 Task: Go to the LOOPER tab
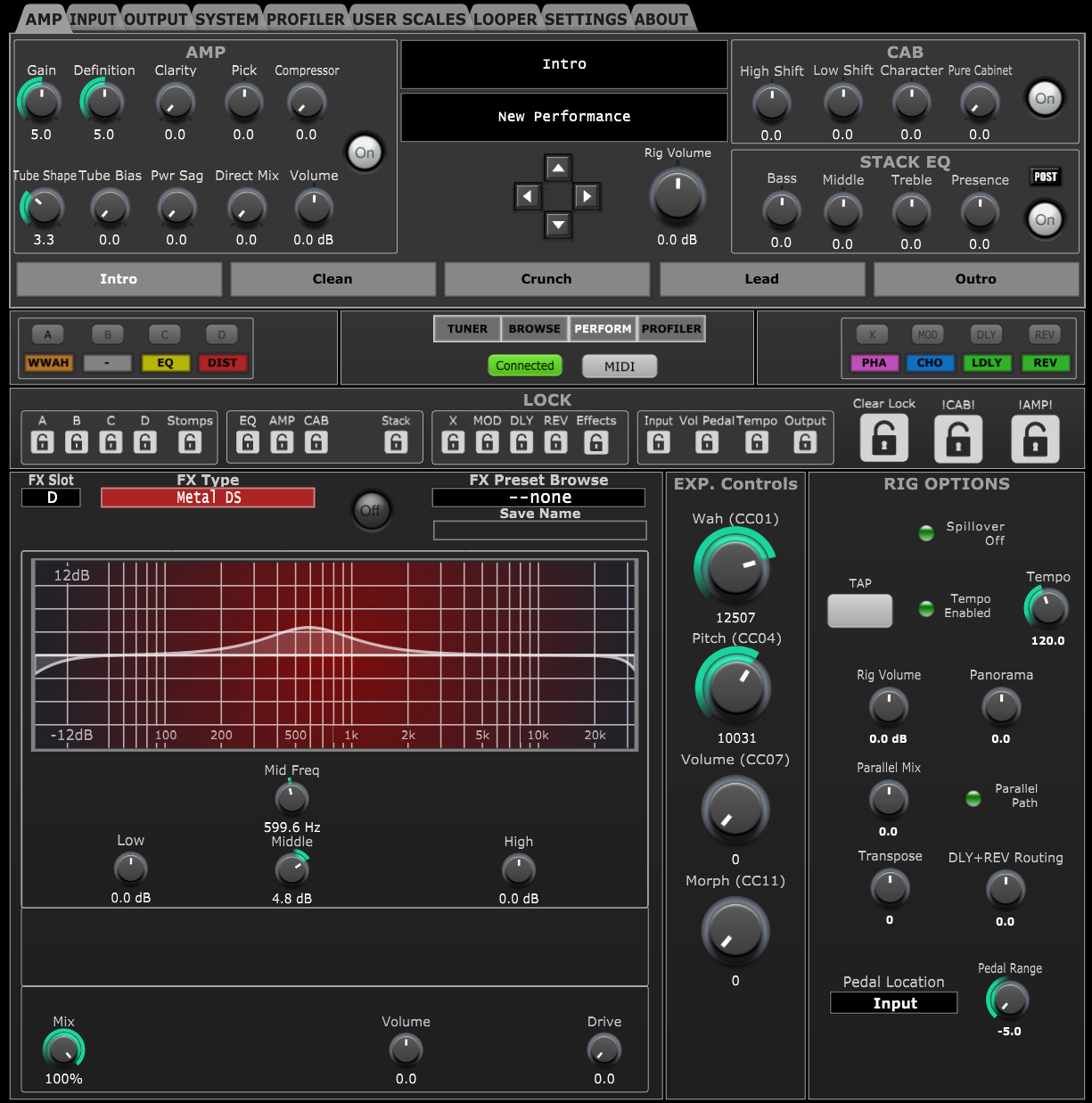click(x=505, y=19)
